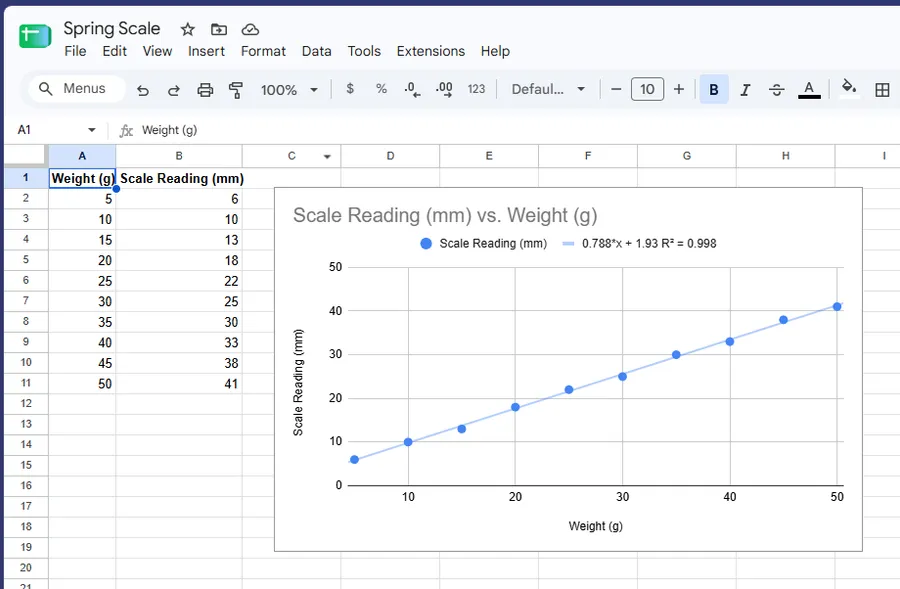The image size is (900, 589).
Task: Select row 12 header
Action: [26, 404]
